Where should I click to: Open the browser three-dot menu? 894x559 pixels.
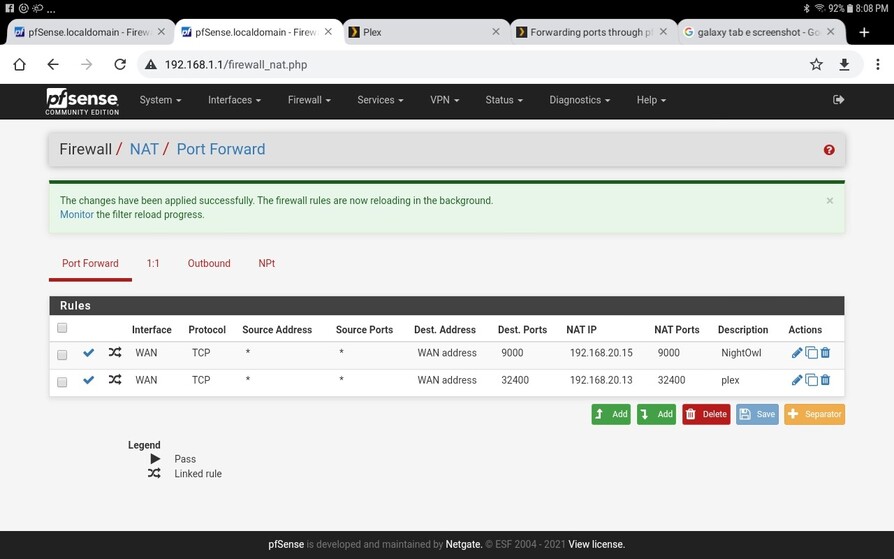877,64
